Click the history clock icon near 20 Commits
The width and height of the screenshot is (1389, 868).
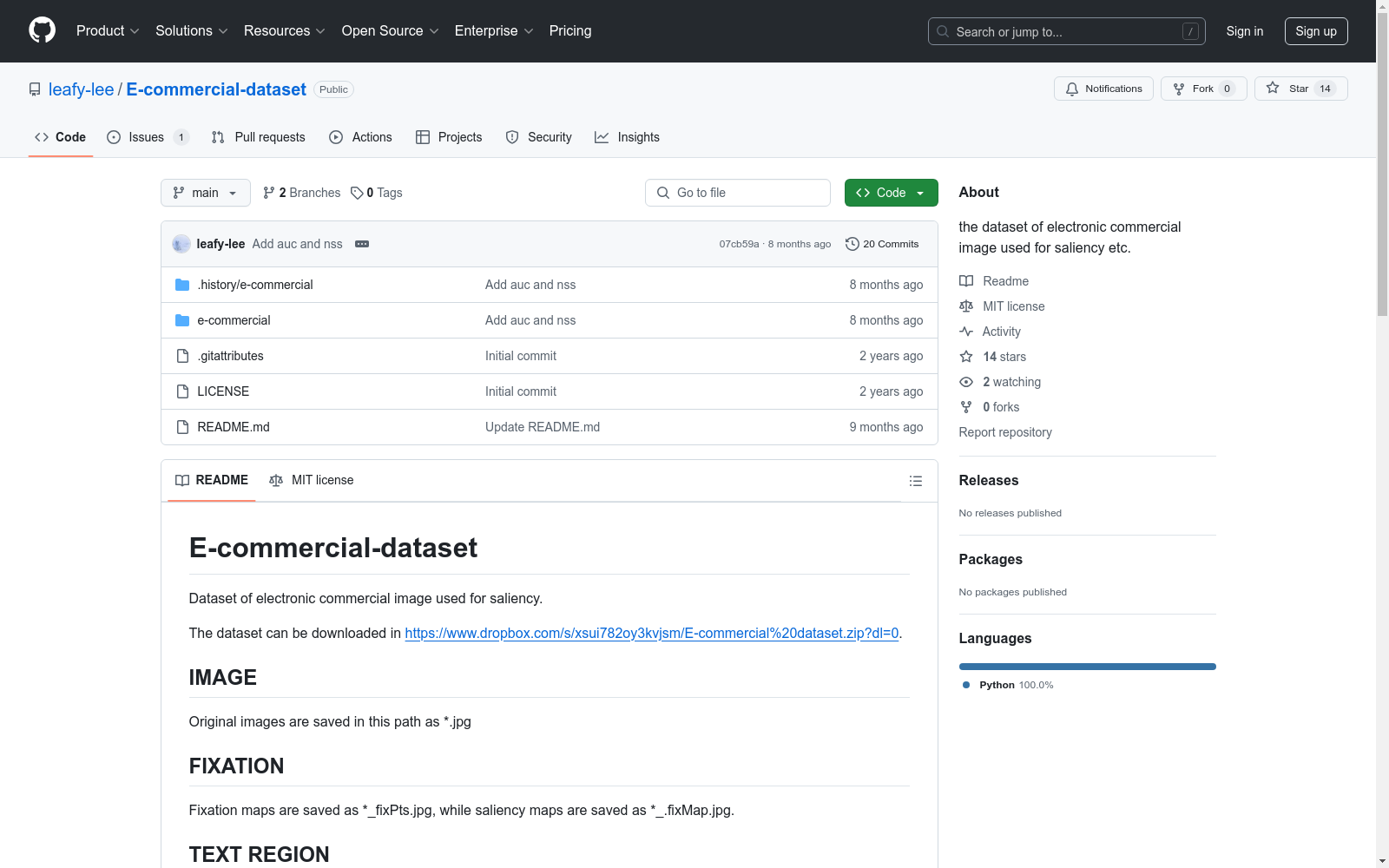pos(852,244)
